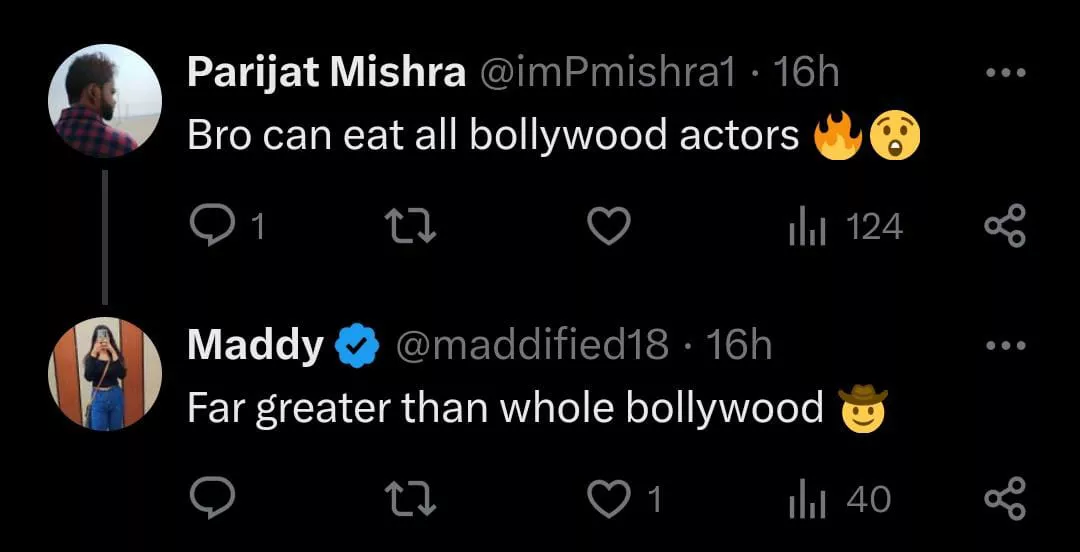View analytics showing 40 views
The width and height of the screenshot is (1080, 552).
(x=804, y=498)
